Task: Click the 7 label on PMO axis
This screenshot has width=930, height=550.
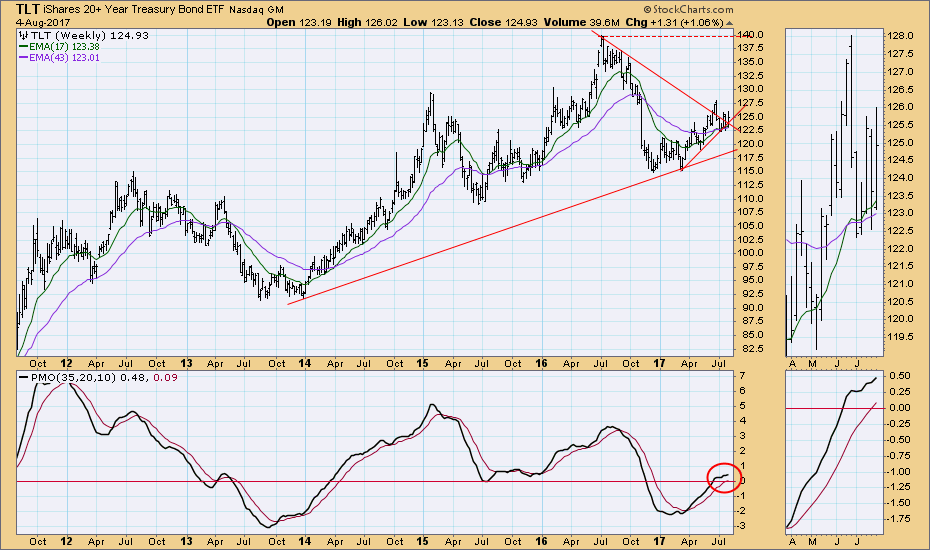Action: click(743, 376)
